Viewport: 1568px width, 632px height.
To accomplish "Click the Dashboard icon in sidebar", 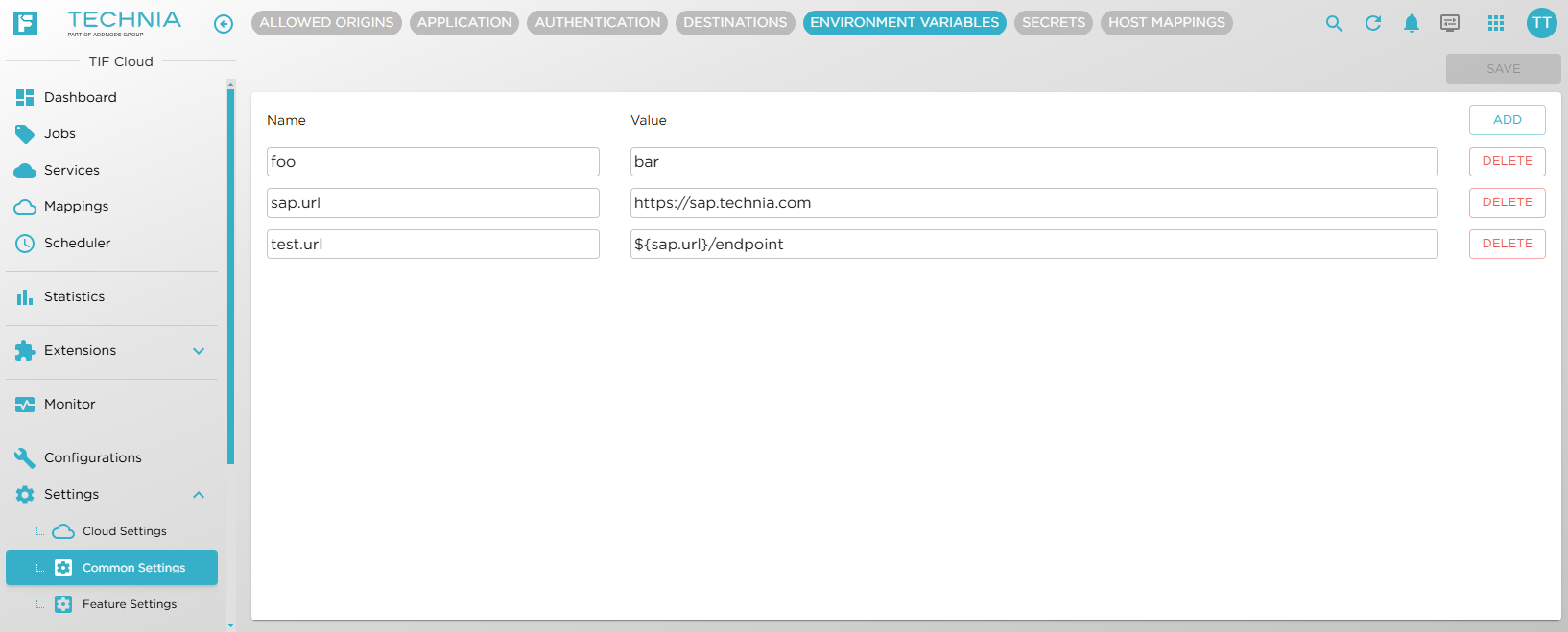I will click(25, 97).
